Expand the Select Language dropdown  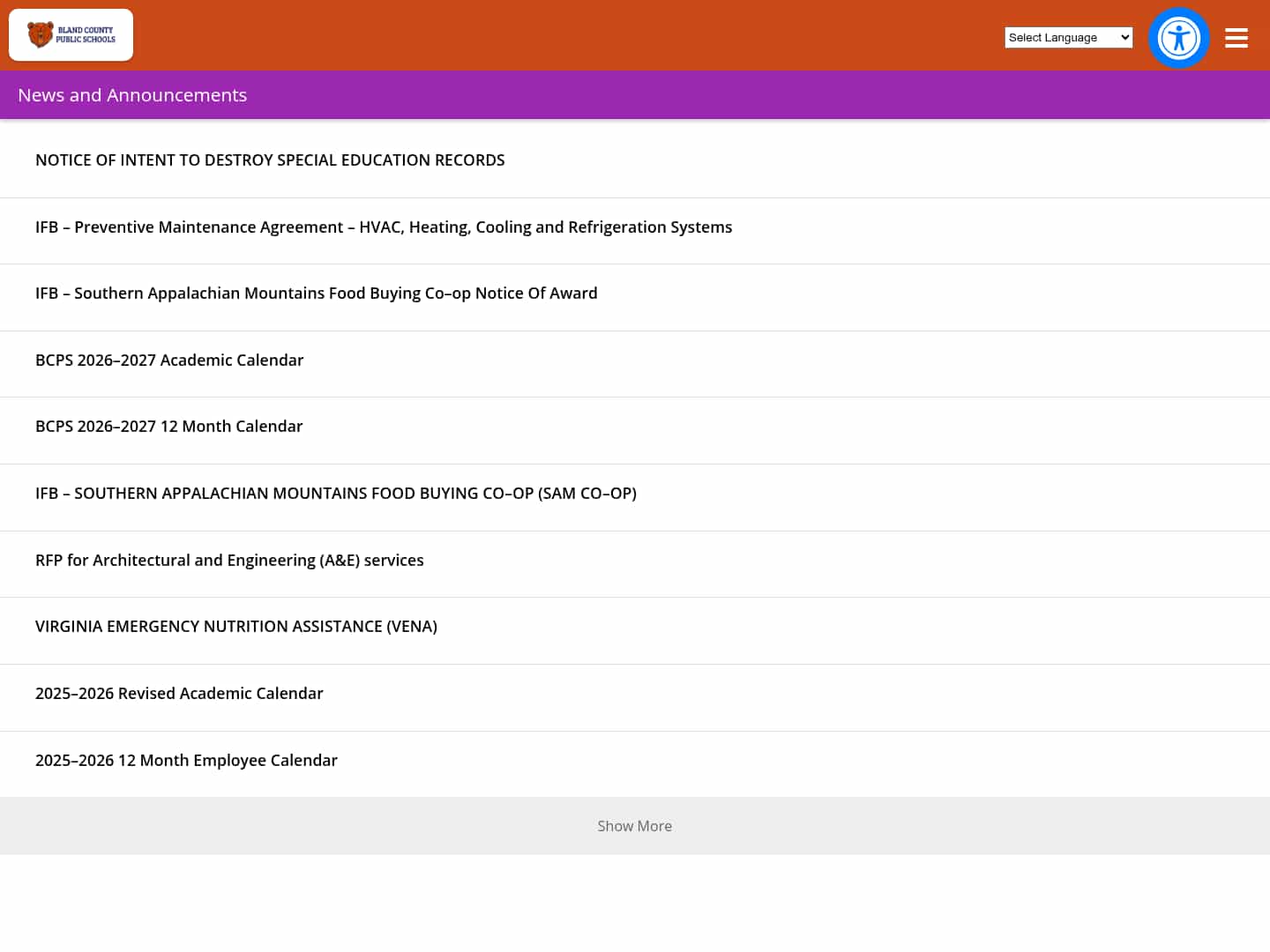pyautogui.click(x=1069, y=37)
